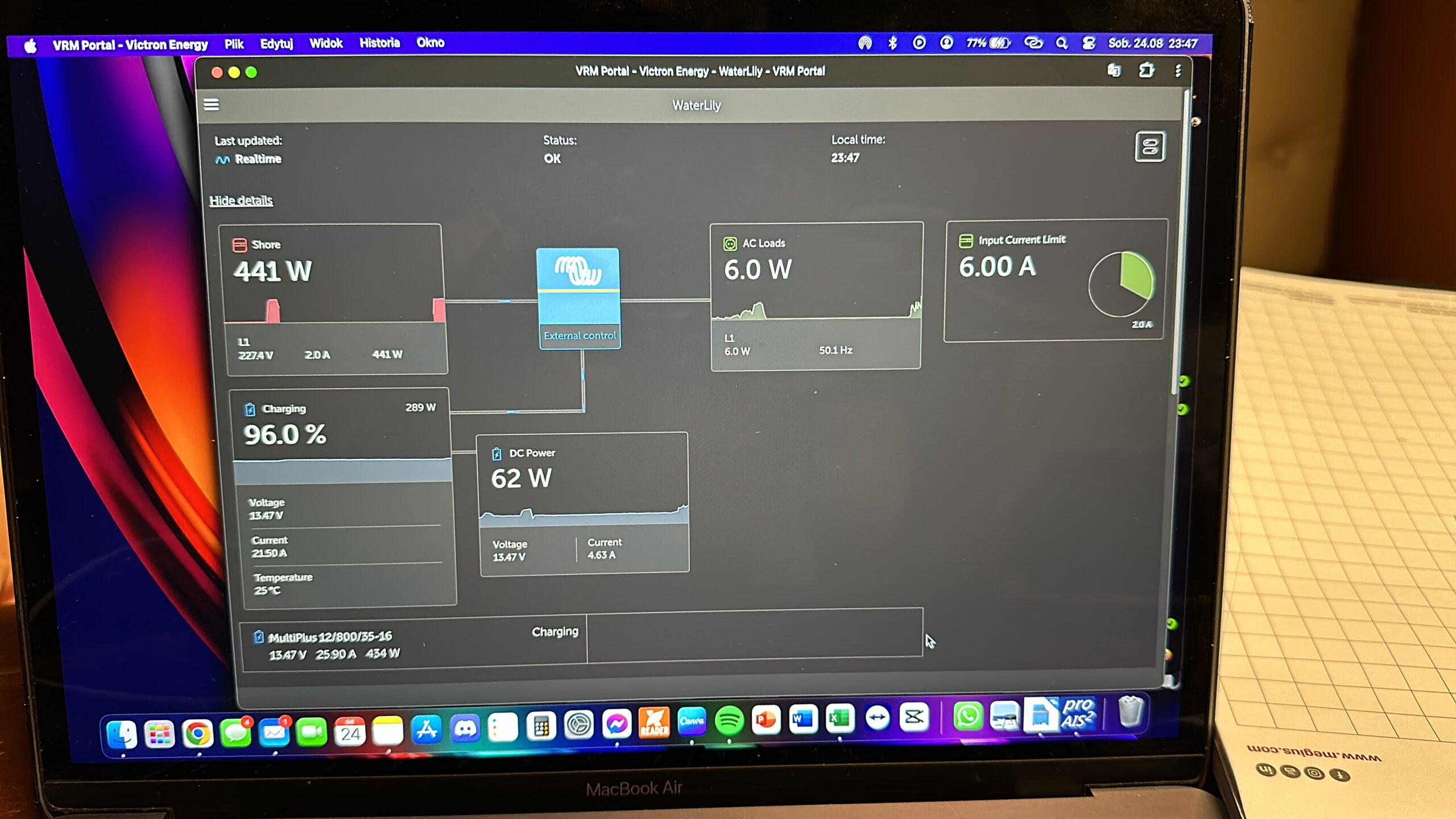Open the translate page icon in title bar
Viewport: 1456px width, 819px height.
pyautogui.click(x=1114, y=71)
